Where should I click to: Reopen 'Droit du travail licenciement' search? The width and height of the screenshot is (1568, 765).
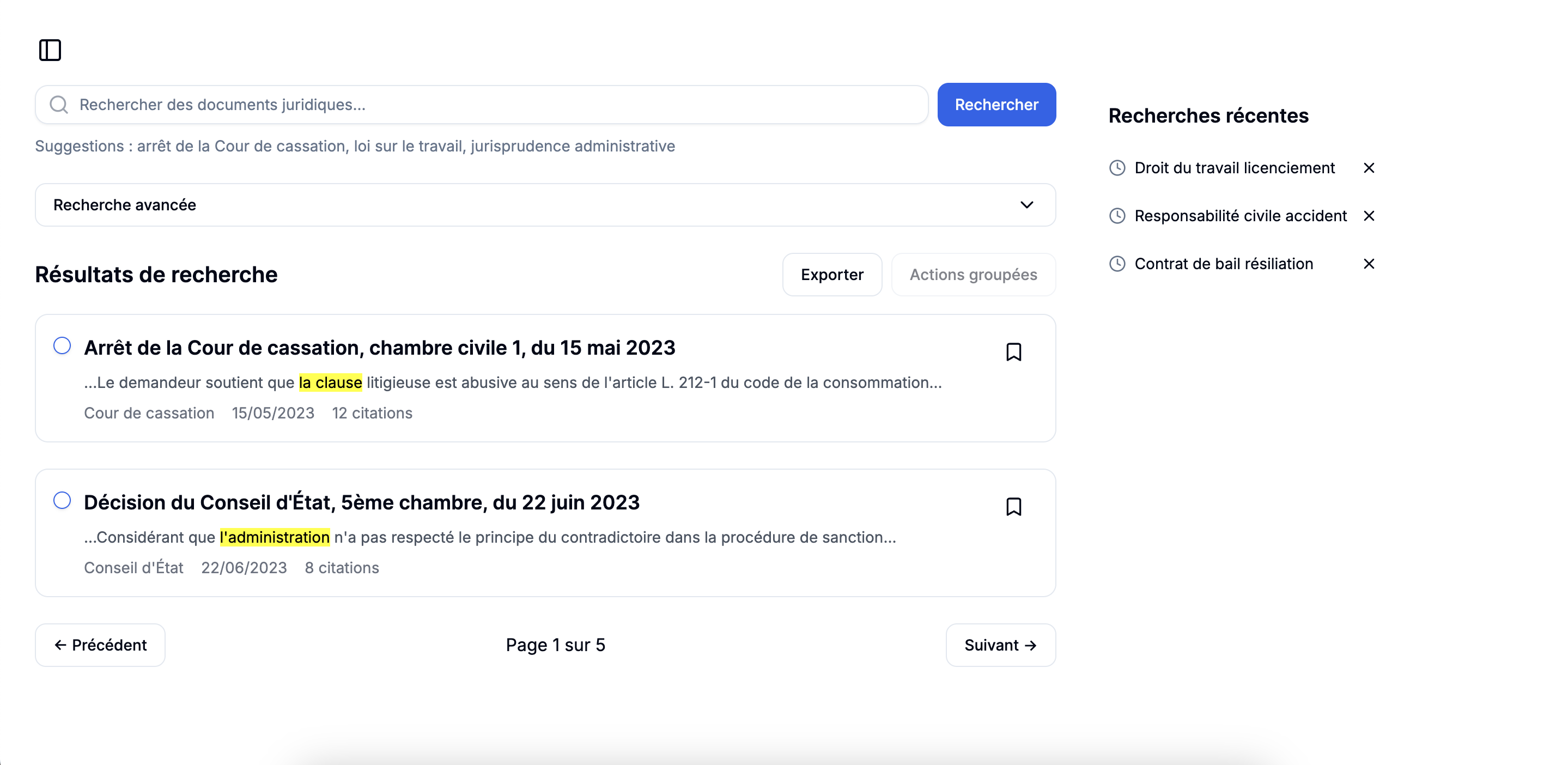point(1235,168)
